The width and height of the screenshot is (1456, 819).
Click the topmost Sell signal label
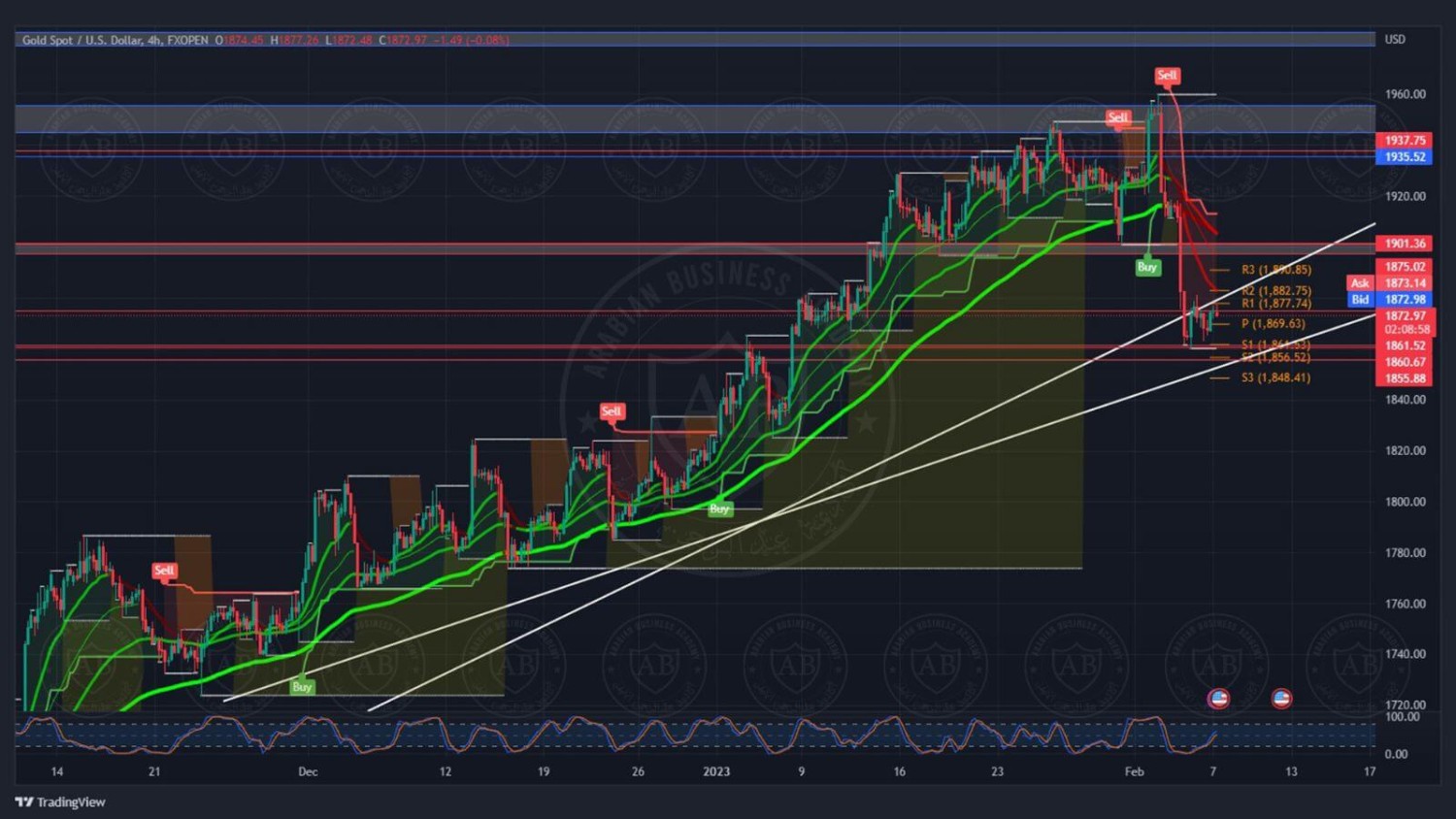tap(1167, 75)
